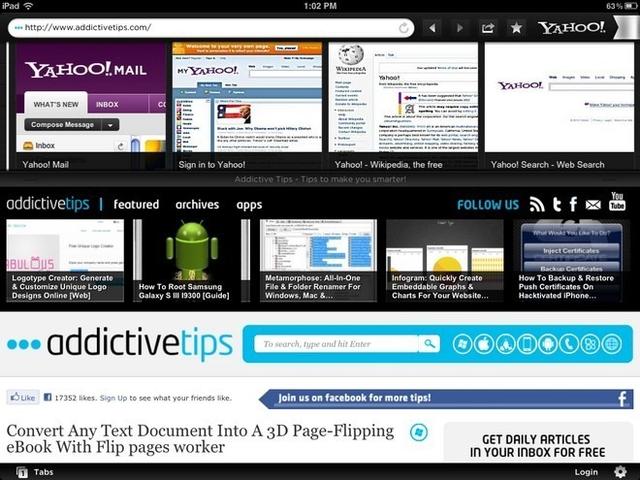640x480 pixels.
Task: Tap the reload icon in the address bar
Action: pos(403,28)
